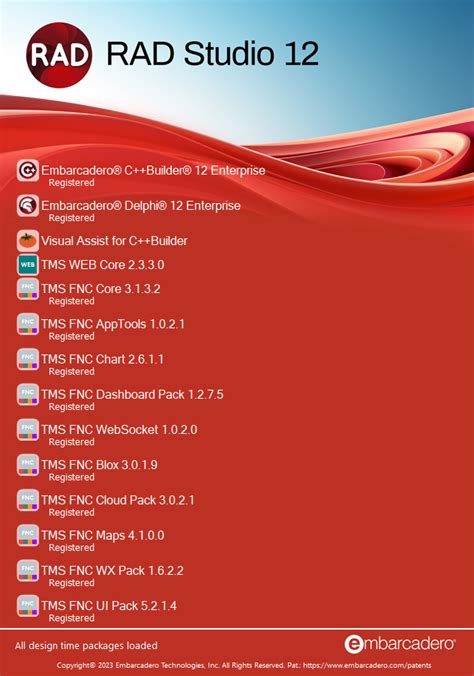
Task: Click the text Embarcadero C++Builder 12 Enterprise
Action: click(x=153, y=170)
